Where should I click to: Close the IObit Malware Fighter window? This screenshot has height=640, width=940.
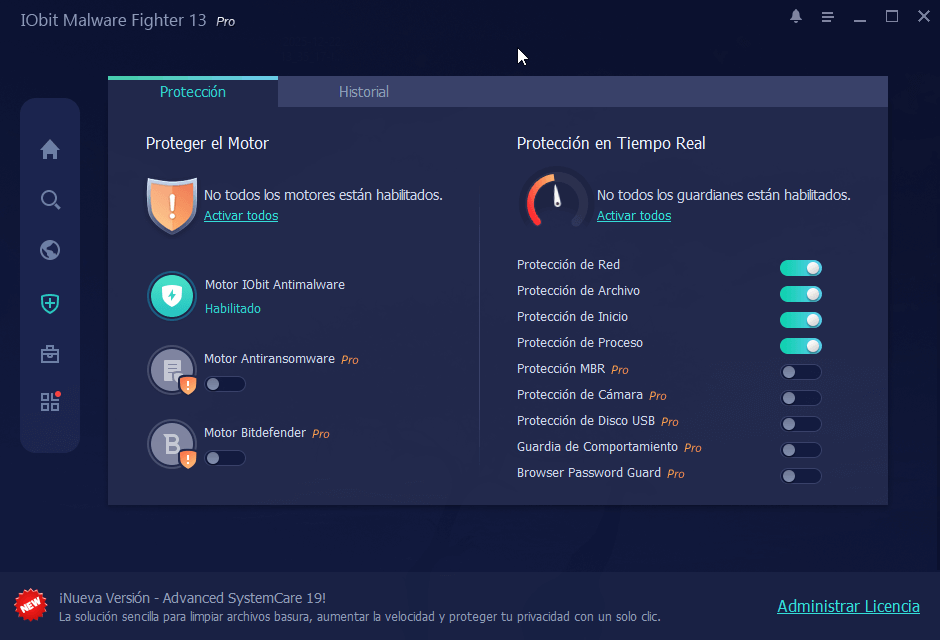(924, 16)
